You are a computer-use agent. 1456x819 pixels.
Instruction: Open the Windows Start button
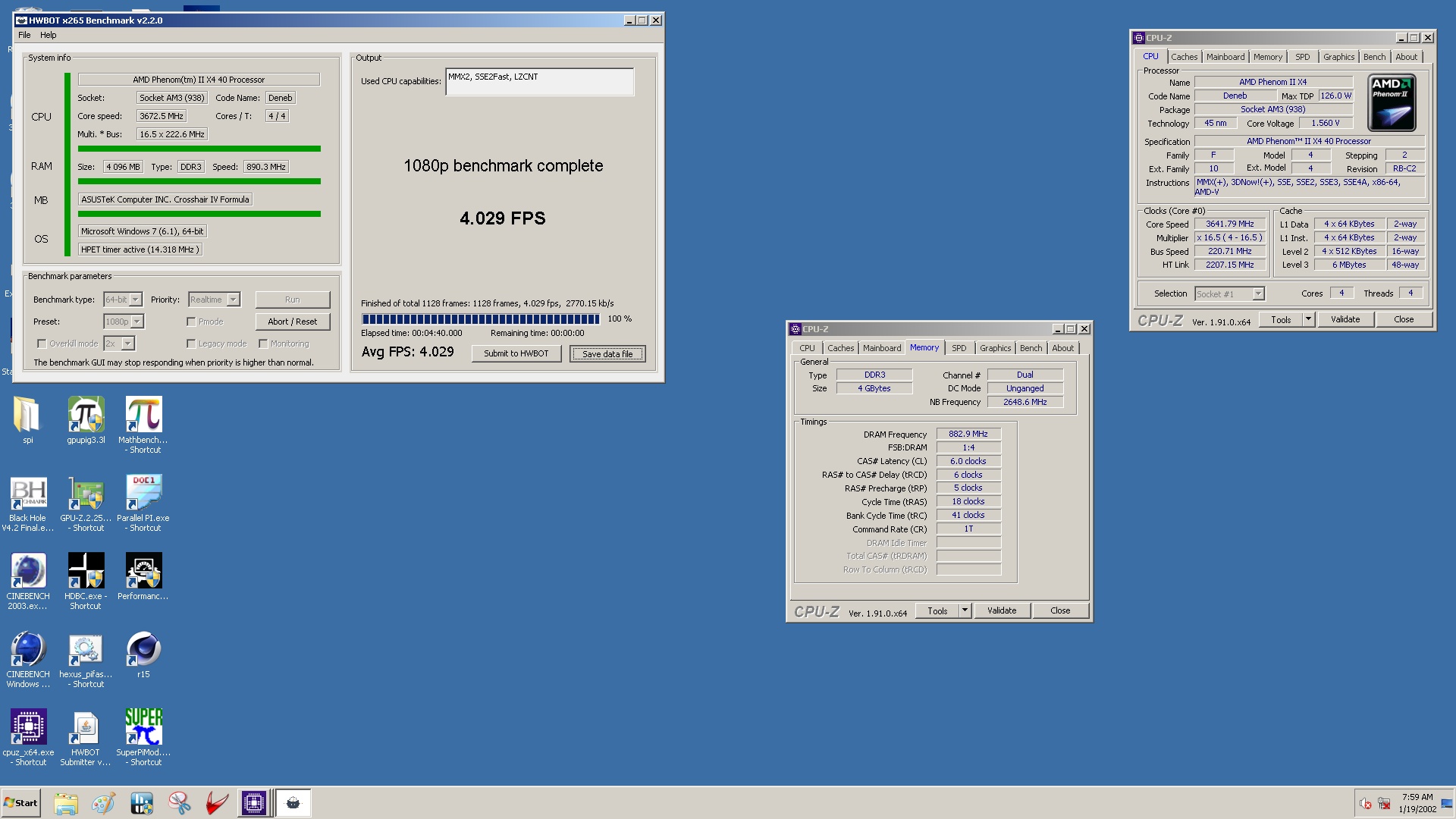[x=20, y=803]
